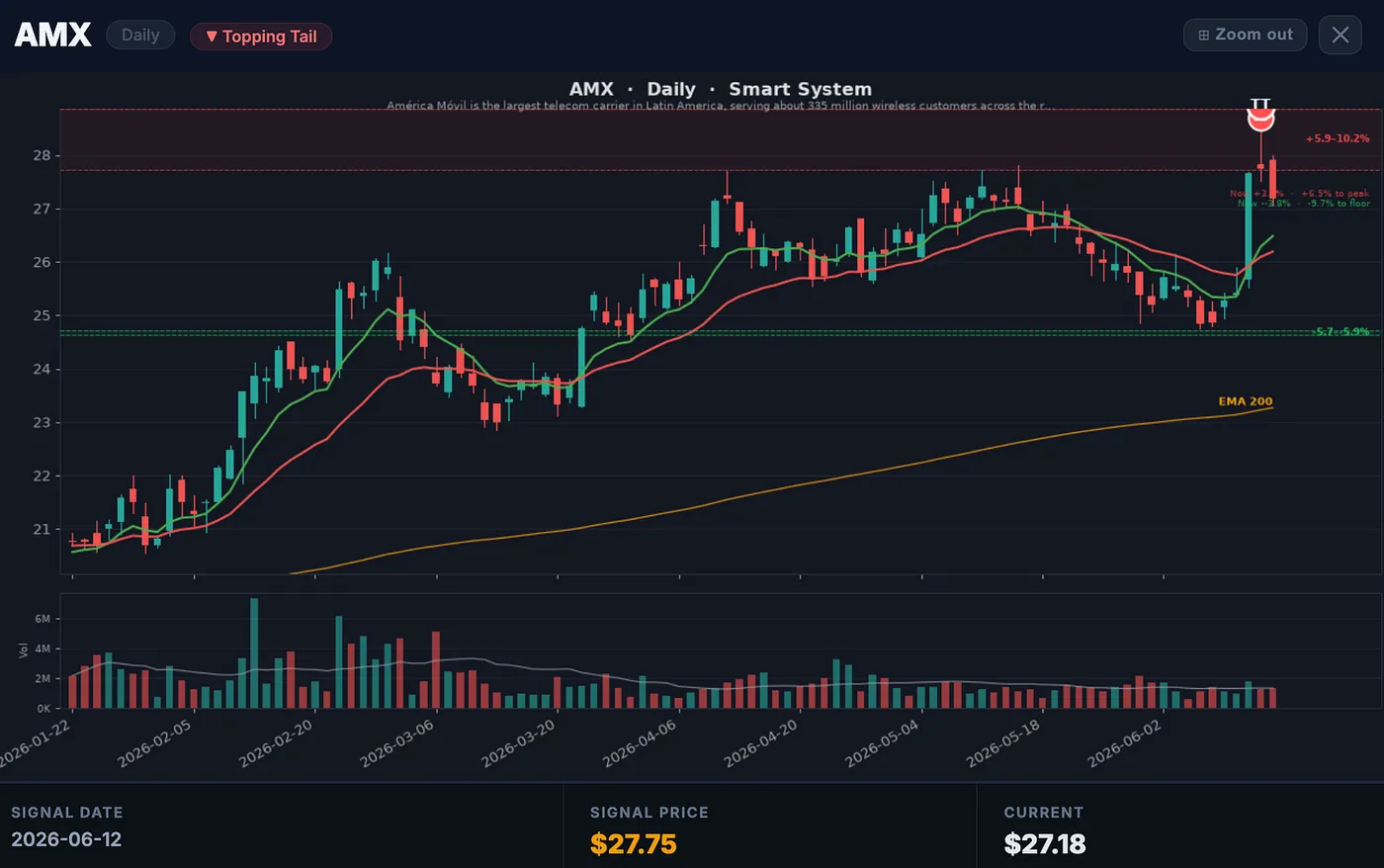Click the 2026-06-02 date axis label
1384x868 pixels.
(x=1124, y=743)
